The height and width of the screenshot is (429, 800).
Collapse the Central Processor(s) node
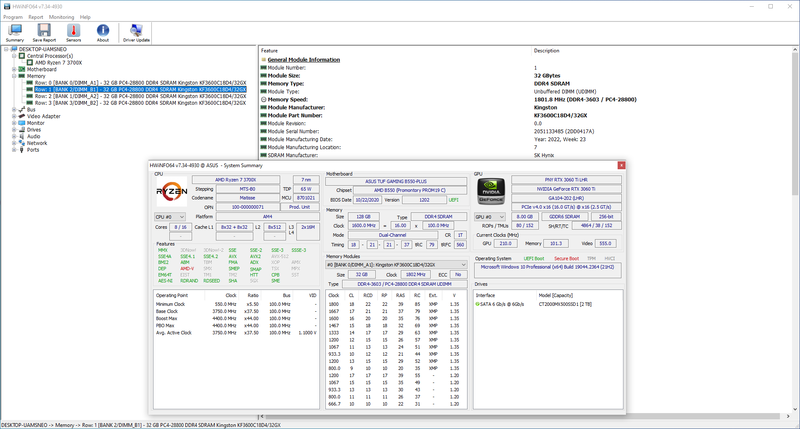click(x=14, y=56)
